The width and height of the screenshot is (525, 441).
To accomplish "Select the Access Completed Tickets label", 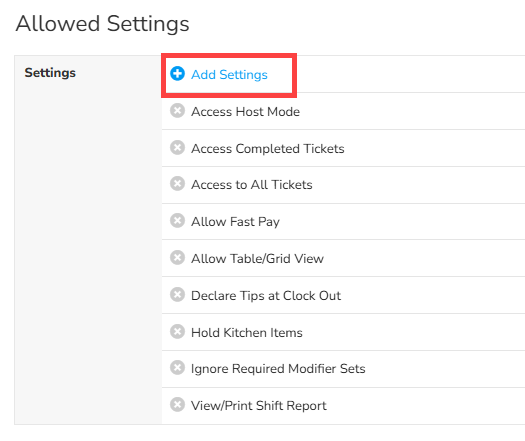I will point(268,149).
